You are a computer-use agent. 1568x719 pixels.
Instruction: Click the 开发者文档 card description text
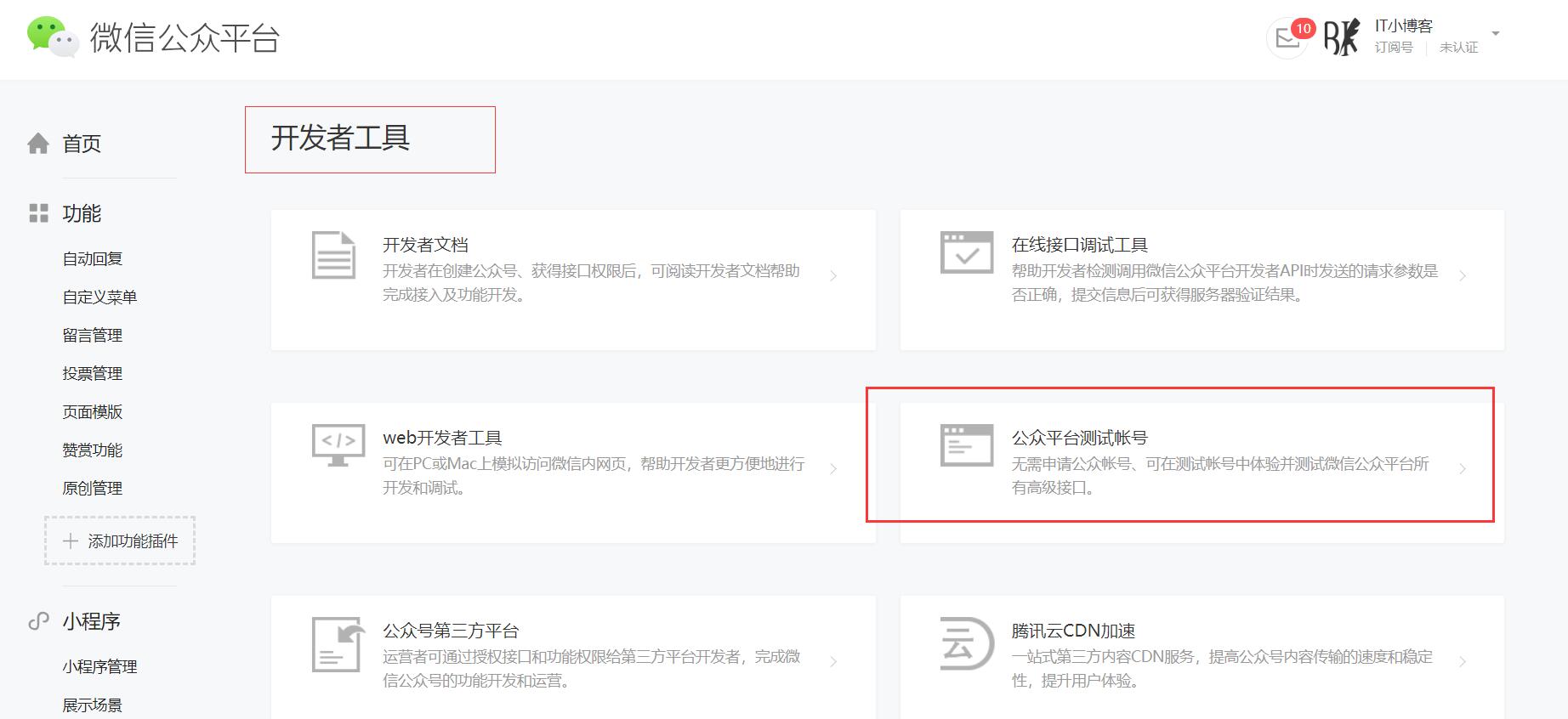click(x=592, y=283)
